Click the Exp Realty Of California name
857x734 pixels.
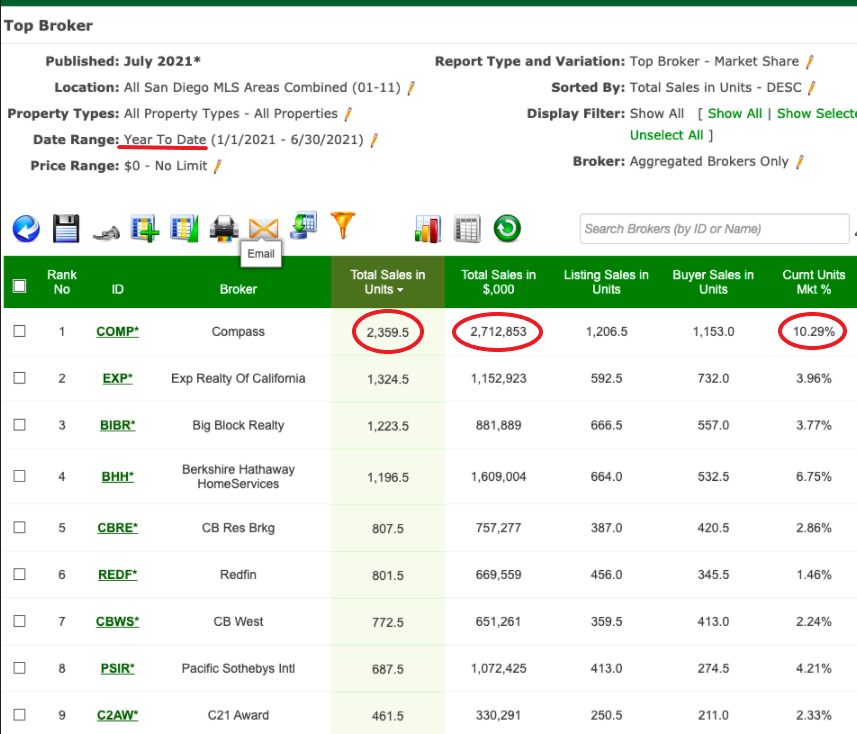[x=238, y=378]
